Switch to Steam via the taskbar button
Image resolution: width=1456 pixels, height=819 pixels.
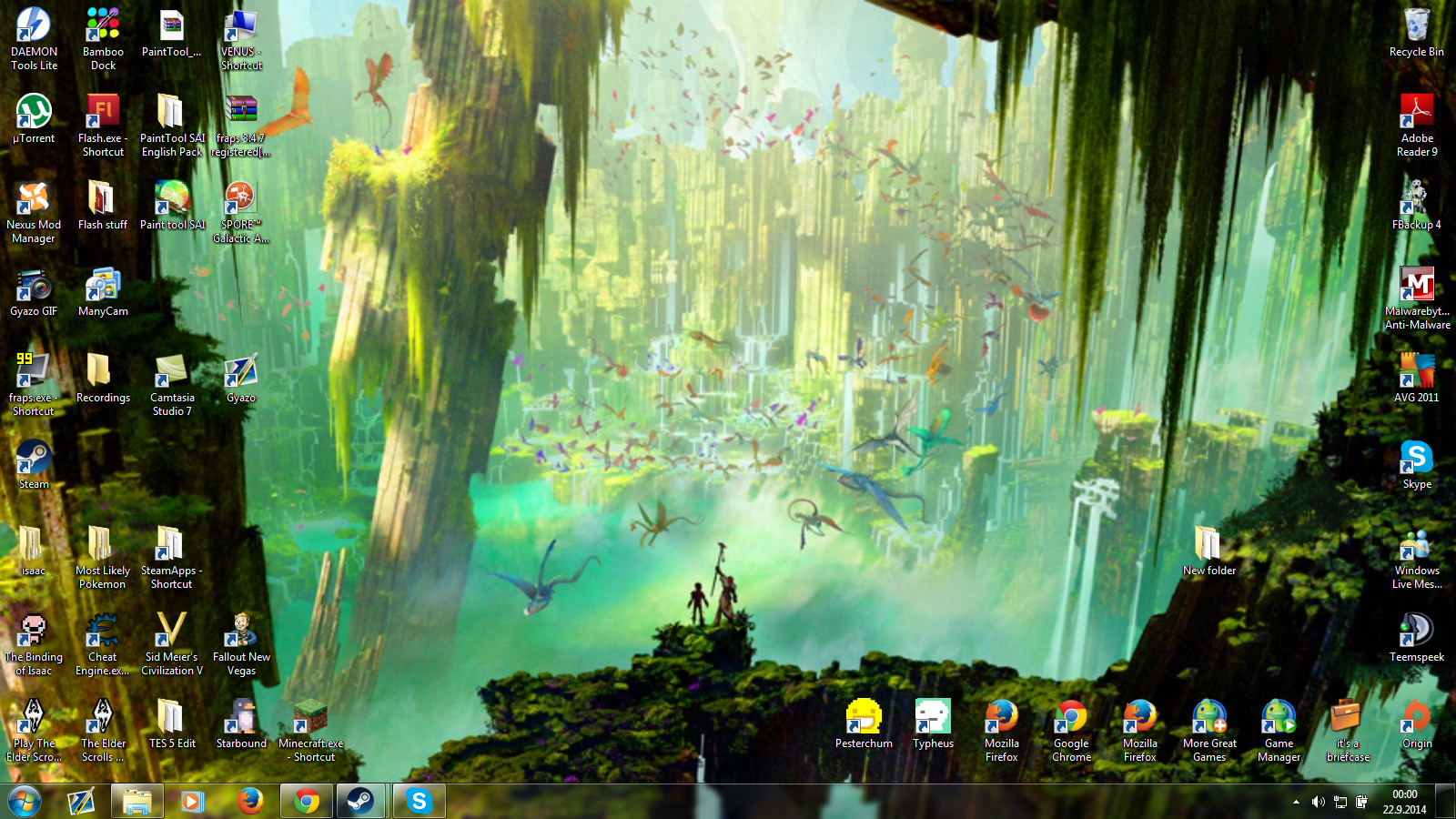click(x=361, y=802)
